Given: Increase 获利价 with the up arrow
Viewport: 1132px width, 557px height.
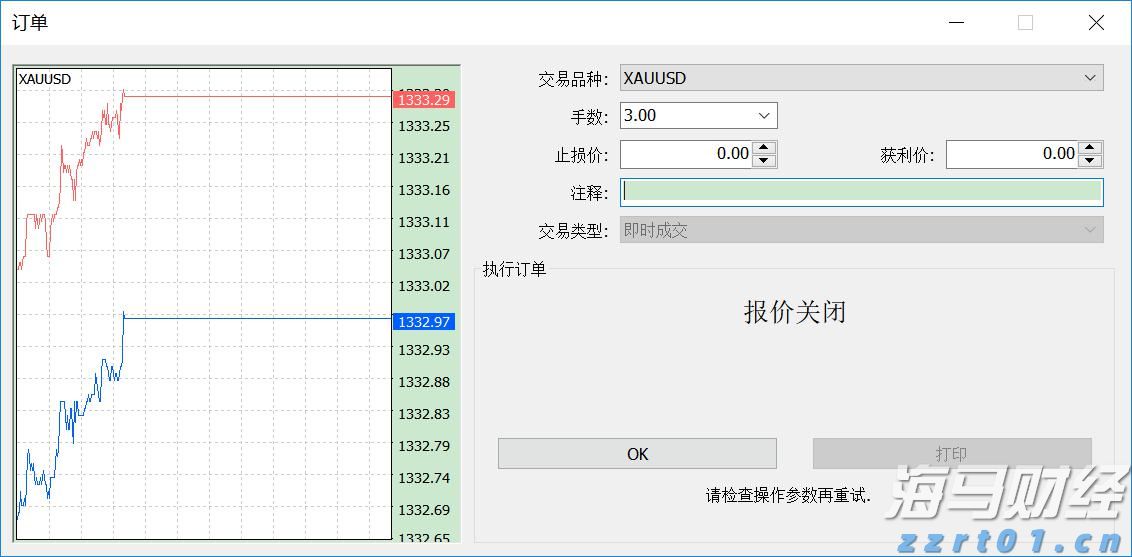Looking at the screenshot, I should click(x=1090, y=148).
